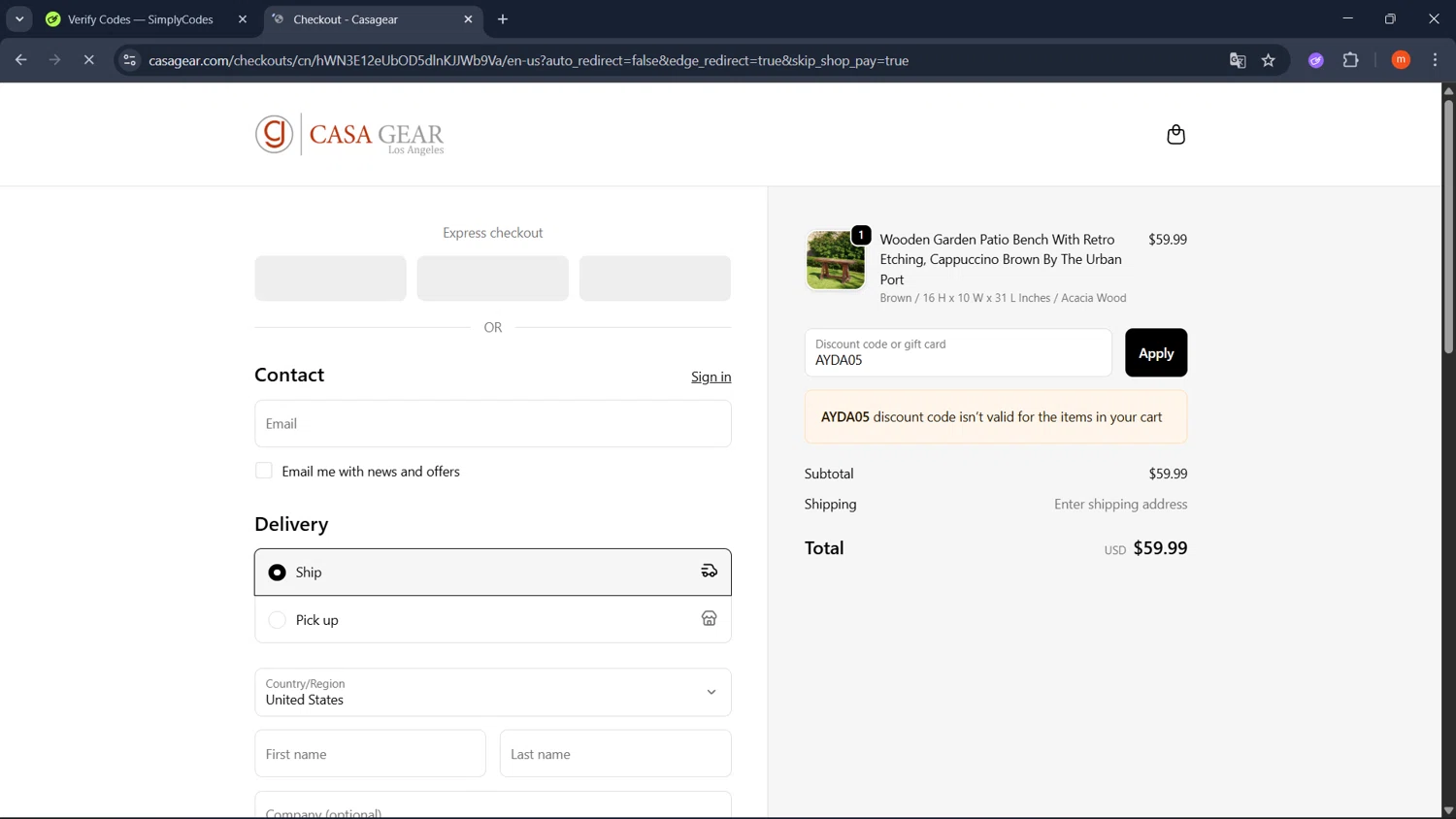The width and height of the screenshot is (1456, 819).
Task: Click the quantity badge on product image
Action: (x=861, y=235)
